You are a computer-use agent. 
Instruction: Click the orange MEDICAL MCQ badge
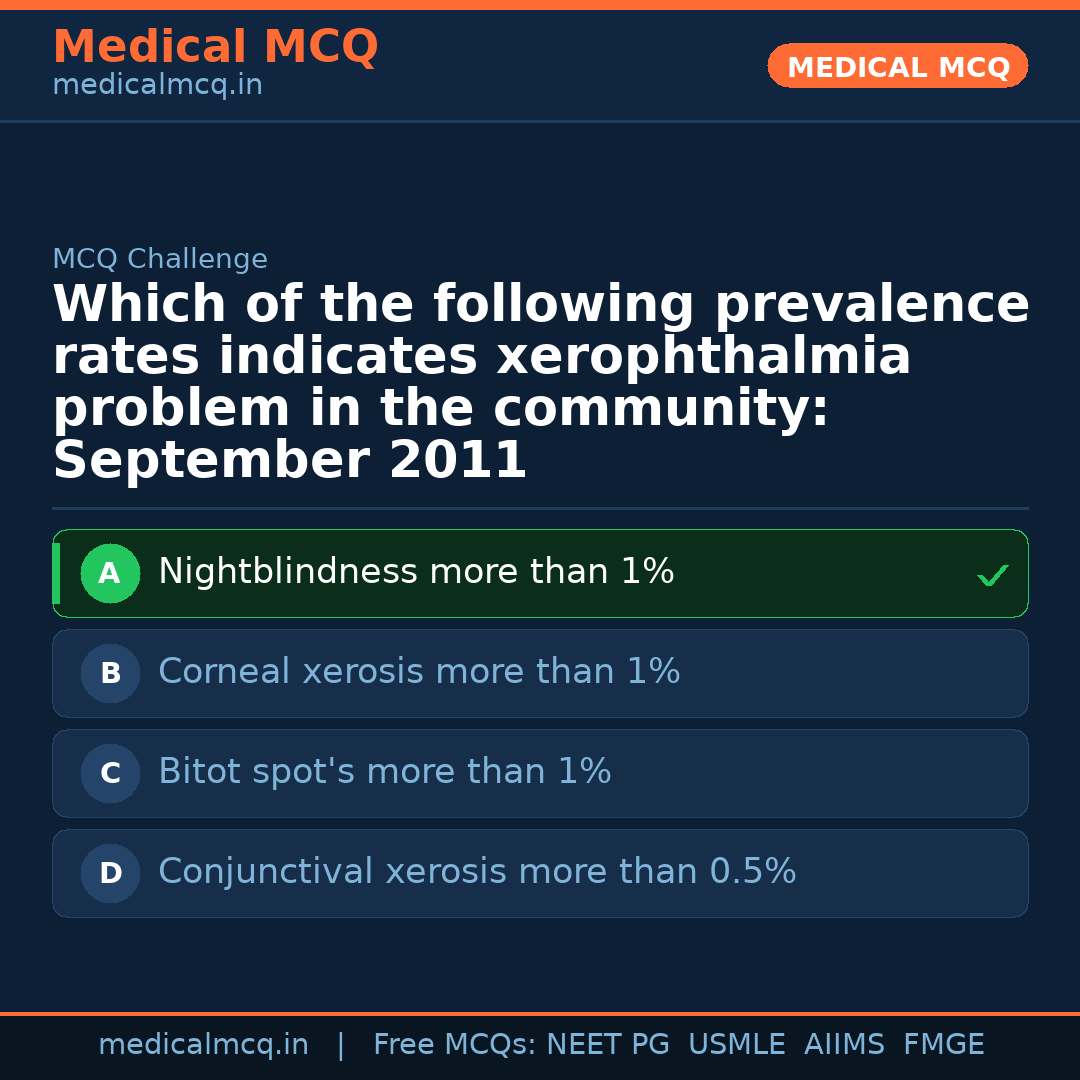[x=897, y=67]
